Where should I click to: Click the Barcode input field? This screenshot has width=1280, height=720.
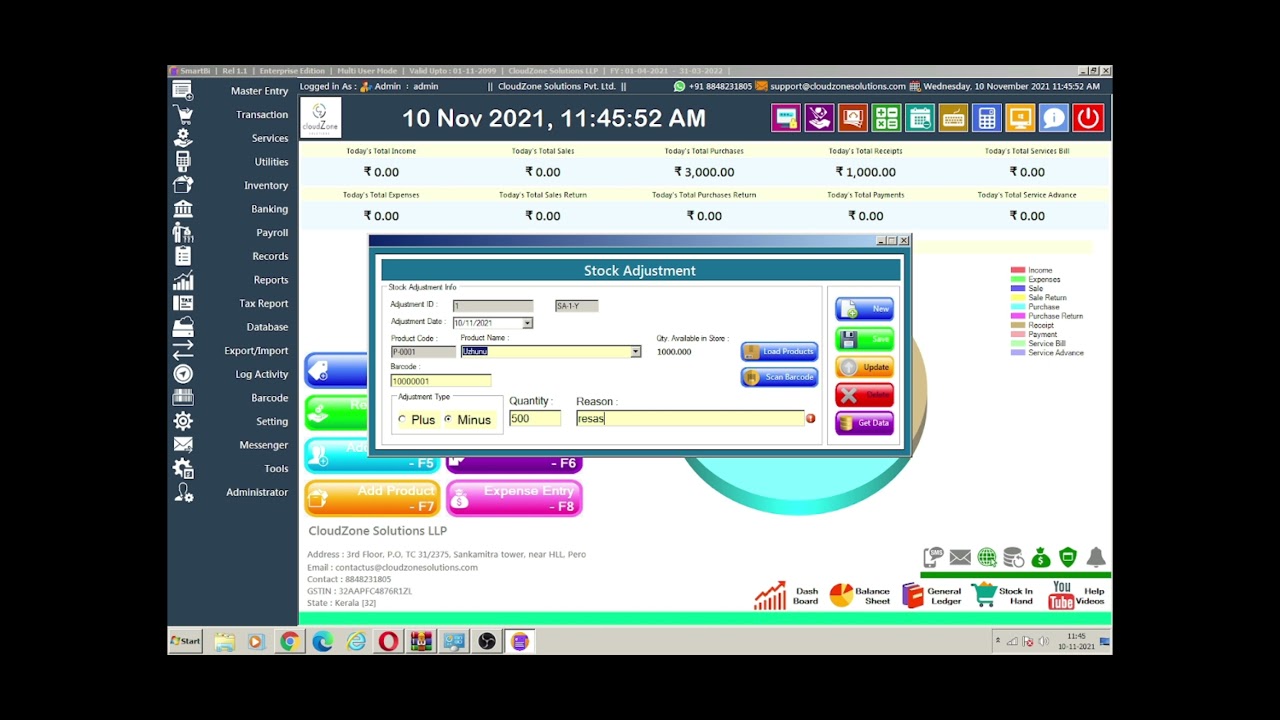click(440, 381)
